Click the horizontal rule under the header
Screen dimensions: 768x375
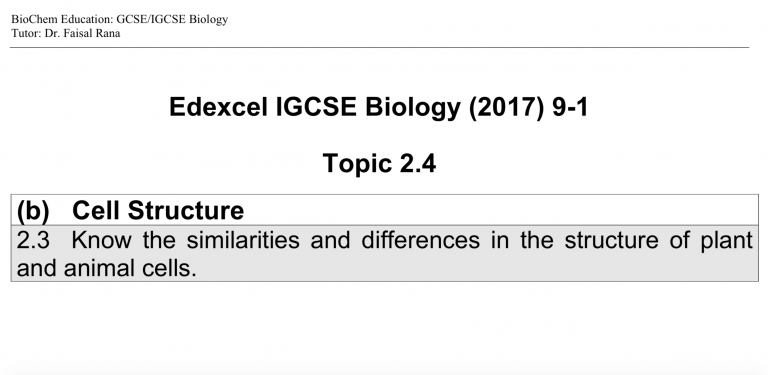(x=380, y=47)
